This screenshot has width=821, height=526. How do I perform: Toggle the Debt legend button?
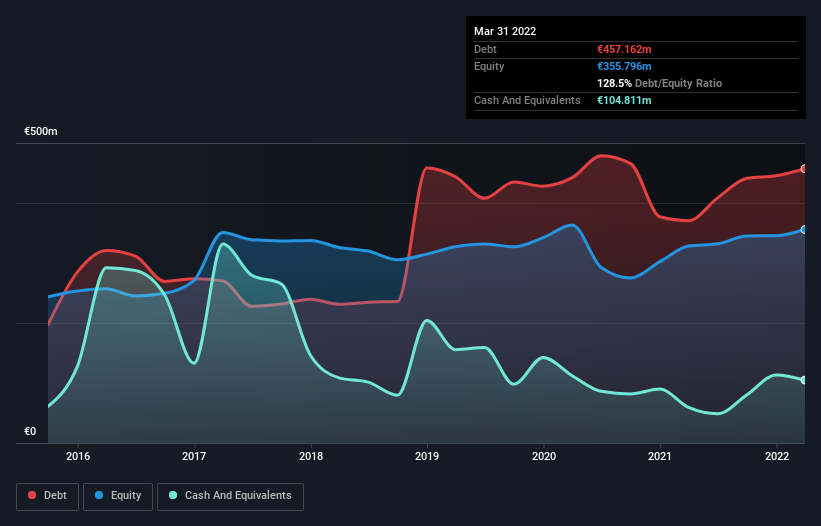click(x=47, y=496)
